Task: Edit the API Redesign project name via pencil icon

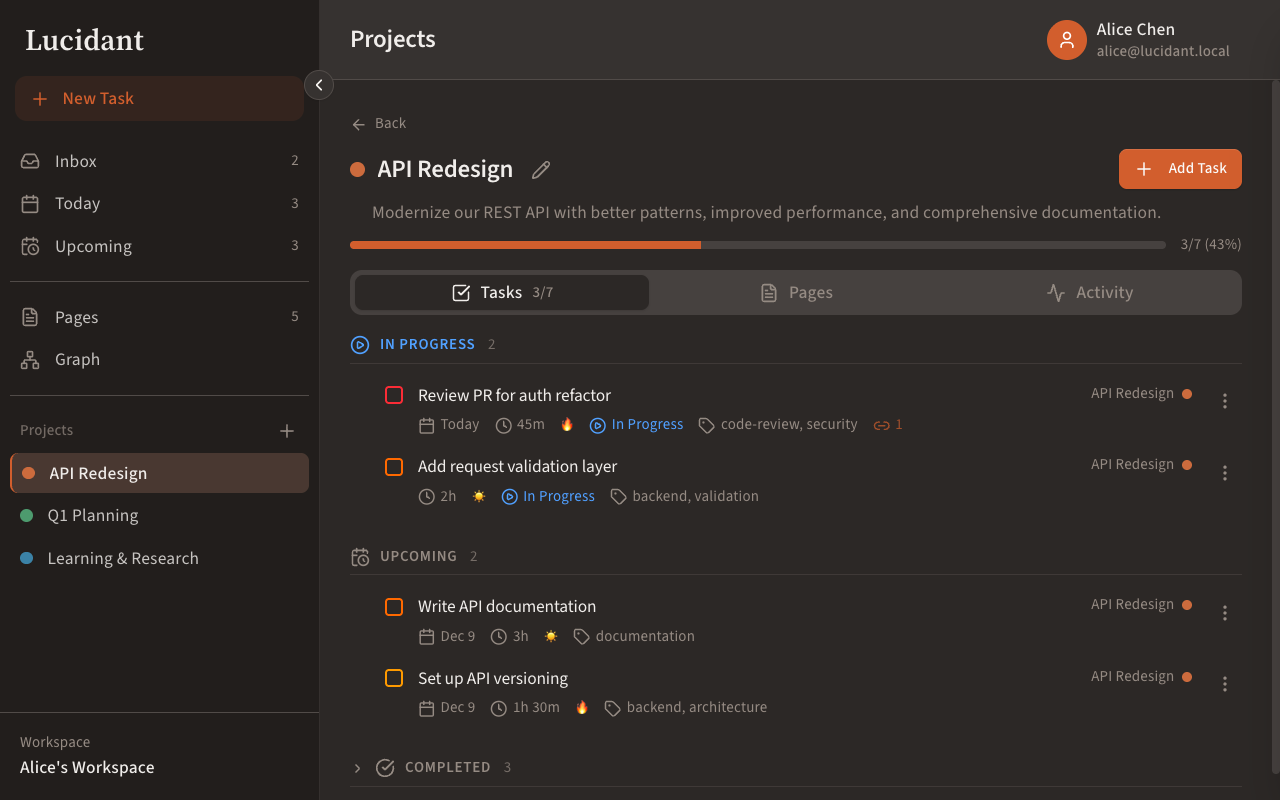Action: click(540, 169)
